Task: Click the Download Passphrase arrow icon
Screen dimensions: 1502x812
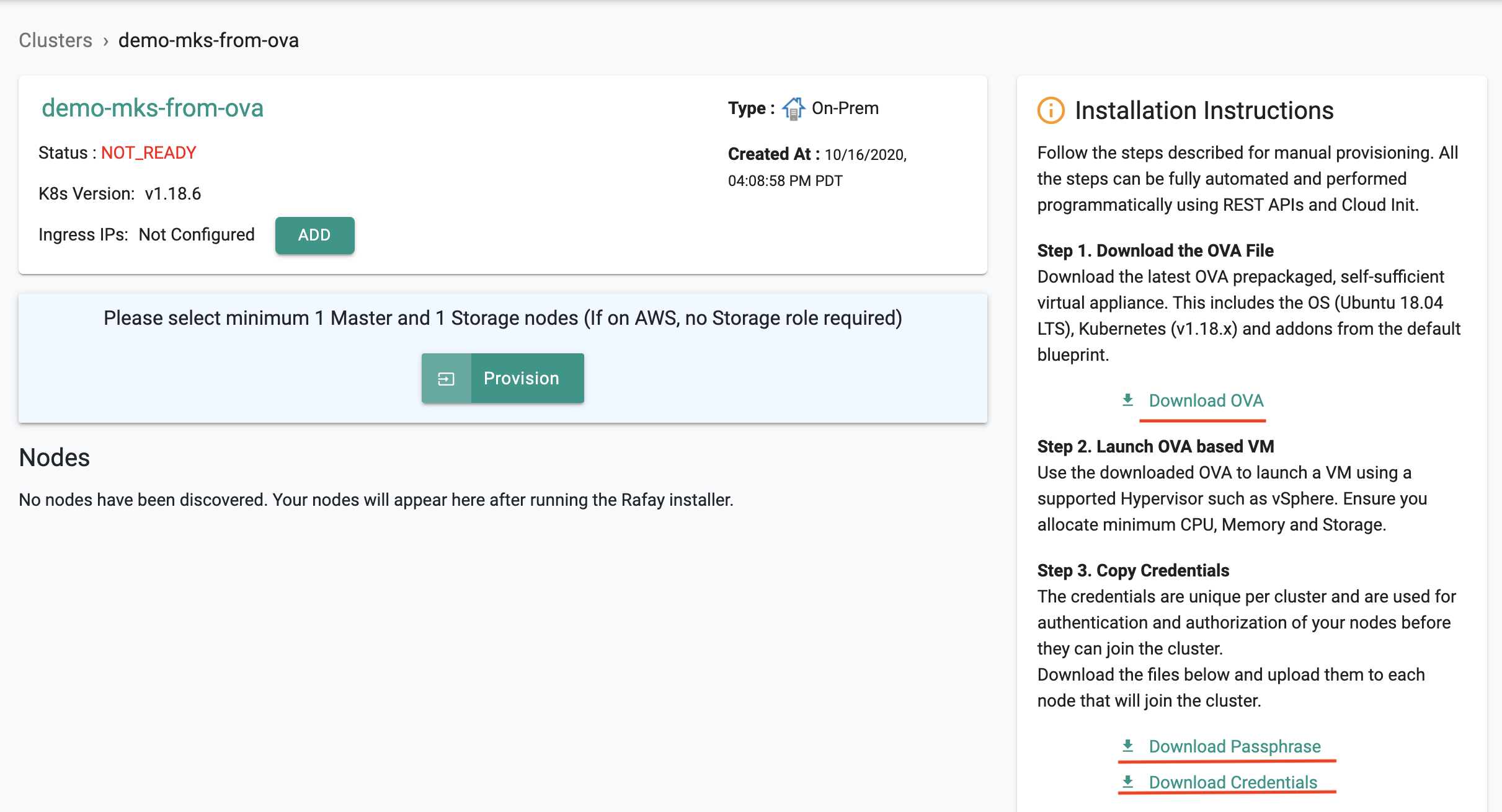Action: coord(1128,746)
